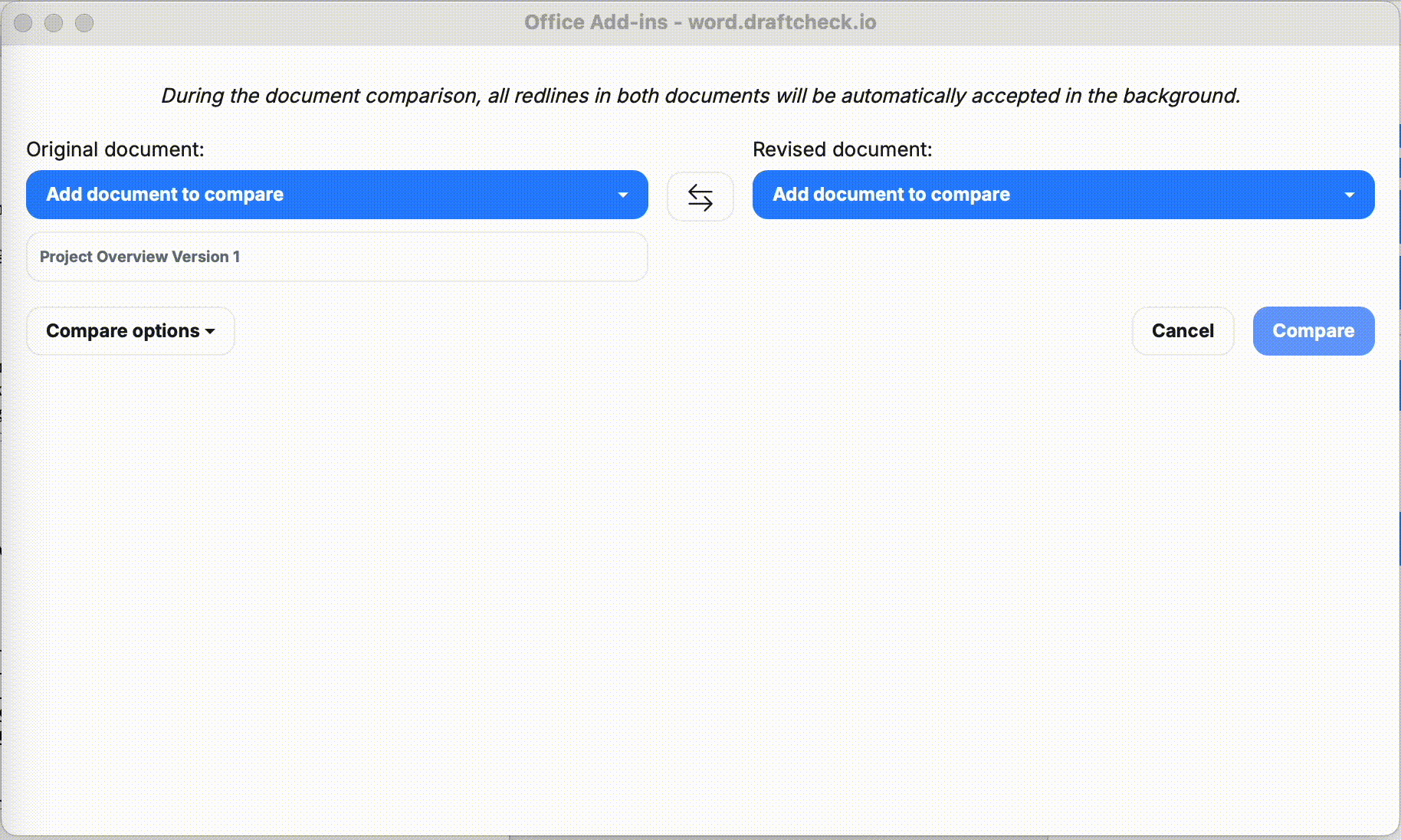This screenshot has height=840, width=1401.
Task: Click the 'Compare options' button text
Action: [x=123, y=331]
